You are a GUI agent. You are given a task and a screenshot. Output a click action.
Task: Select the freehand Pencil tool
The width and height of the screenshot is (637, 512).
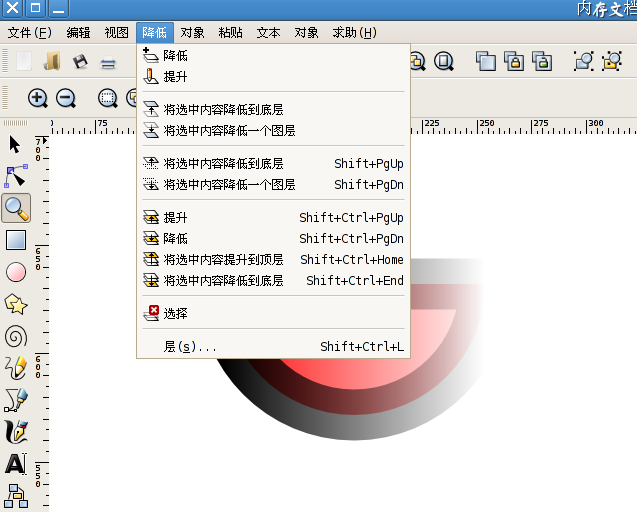coord(16,368)
